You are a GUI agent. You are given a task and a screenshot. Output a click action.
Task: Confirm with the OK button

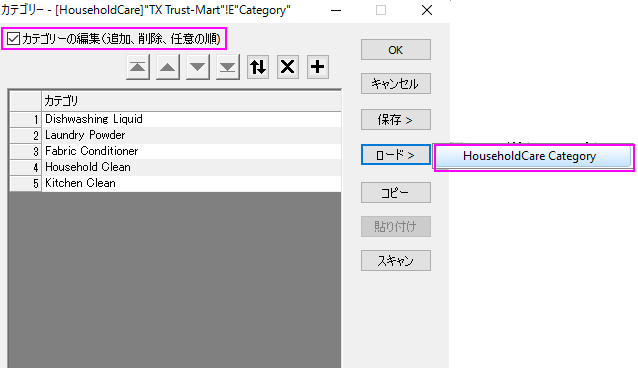pos(395,50)
